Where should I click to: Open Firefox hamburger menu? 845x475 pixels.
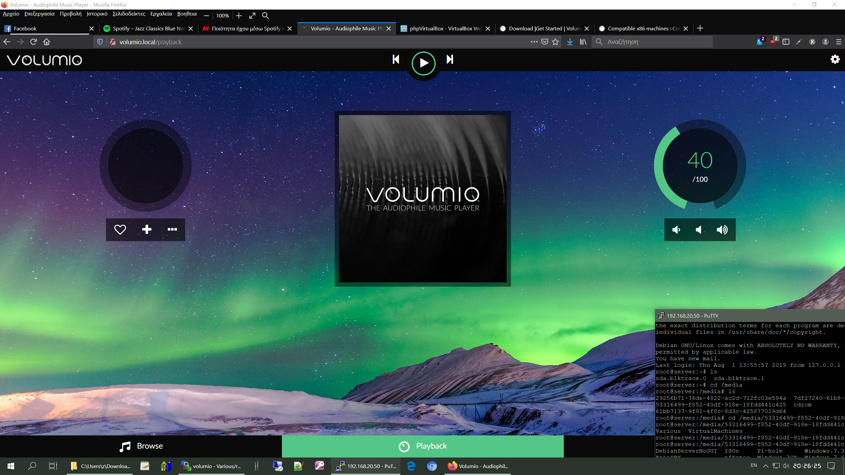[839, 42]
